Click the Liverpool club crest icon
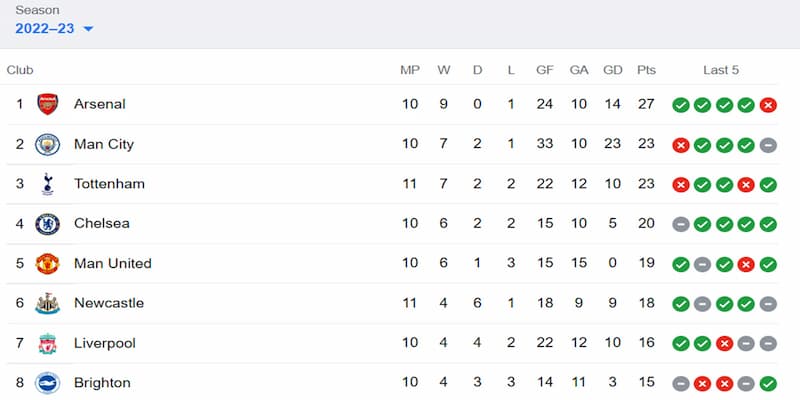 [47, 343]
